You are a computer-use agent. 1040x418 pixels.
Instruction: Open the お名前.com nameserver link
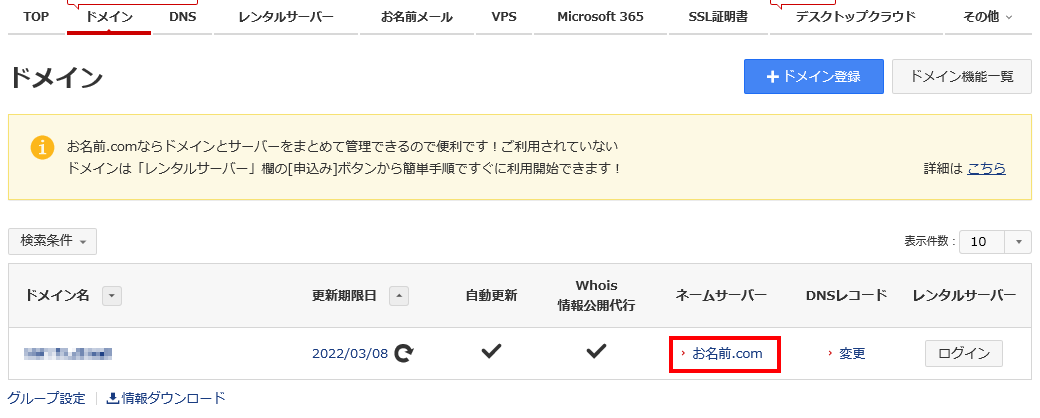[x=727, y=354]
